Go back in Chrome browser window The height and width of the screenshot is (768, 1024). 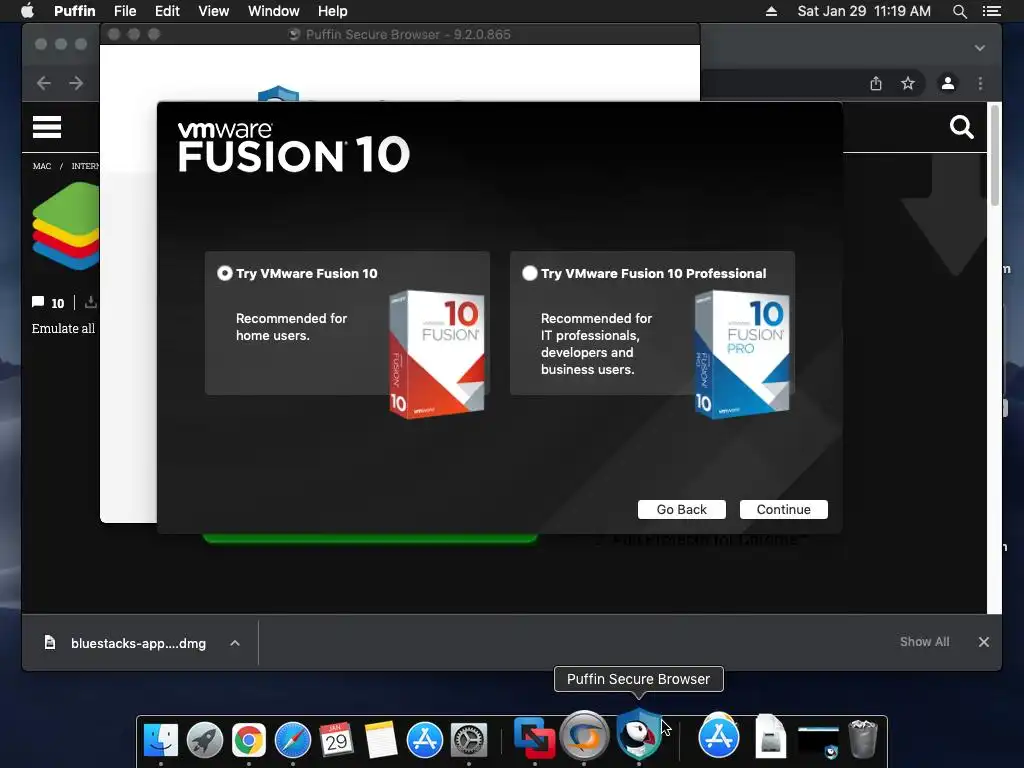pyautogui.click(x=44, y=83)
